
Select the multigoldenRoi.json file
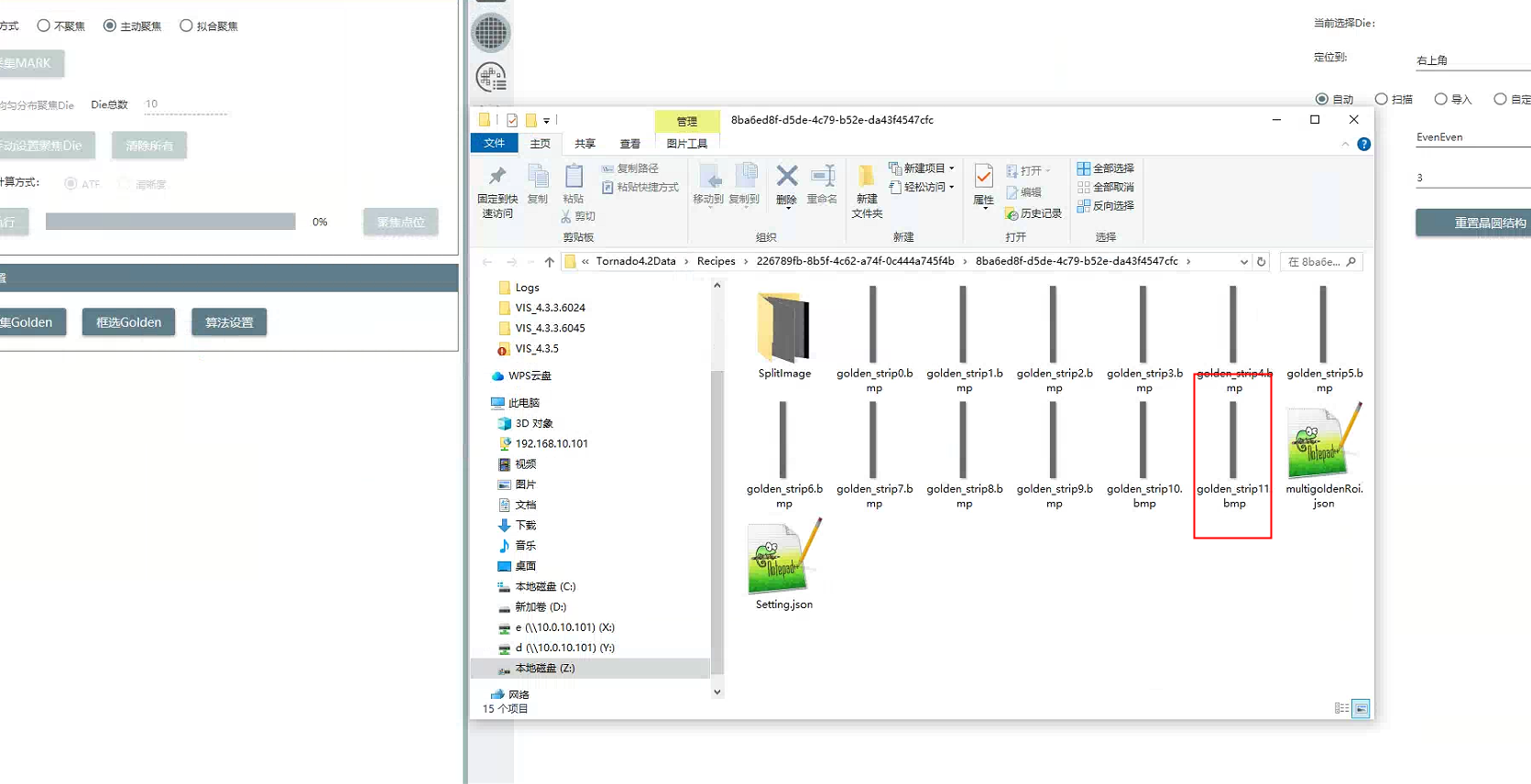(x=1324, y=455)
